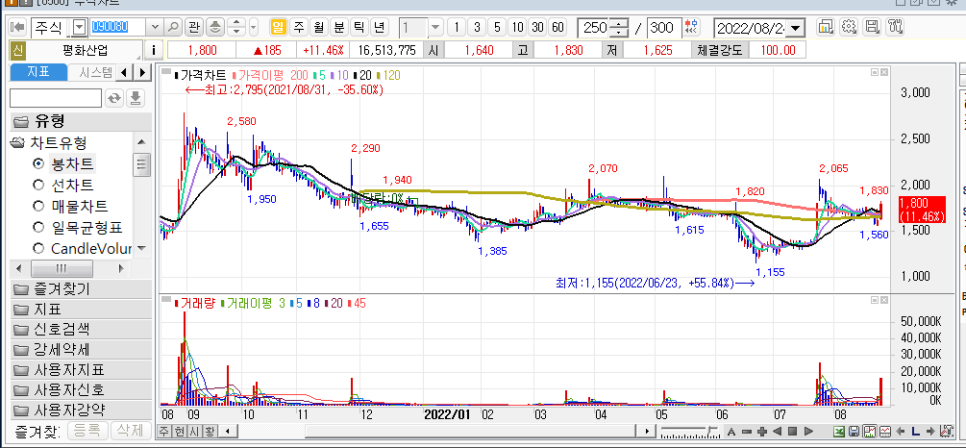Viewport: 966px width, 448px height.
Task: Click the minus zoom-out icon in the bottom bar
Action: point(746,431)
